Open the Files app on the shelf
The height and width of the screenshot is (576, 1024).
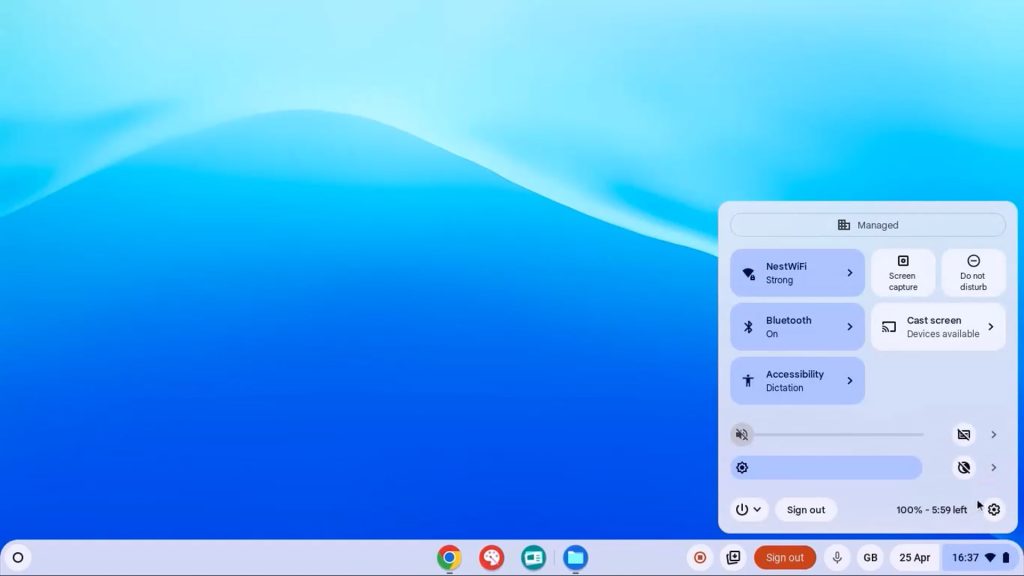[575, 558]
